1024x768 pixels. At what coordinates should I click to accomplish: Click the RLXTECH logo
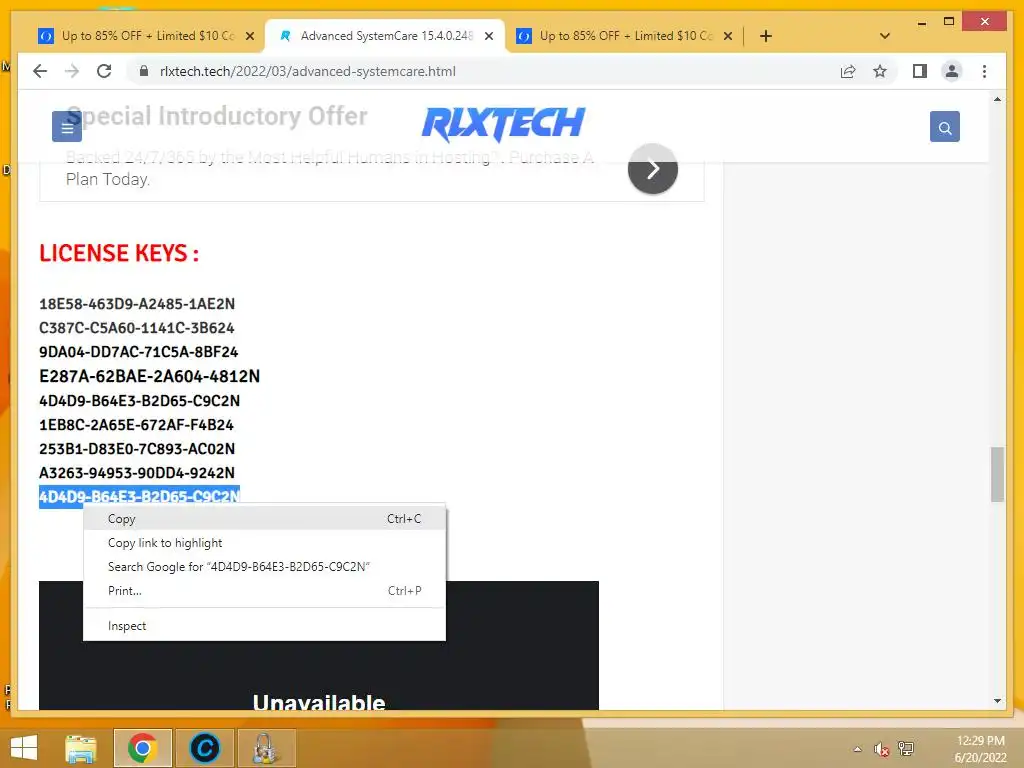[504, 124]
